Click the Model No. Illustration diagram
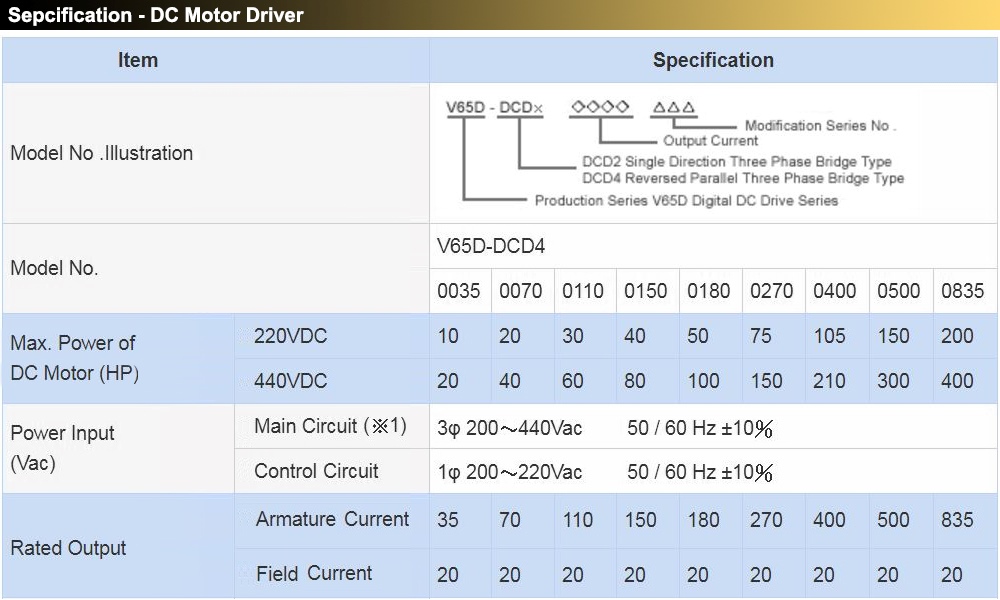Image resolution: width=1000 pixels, height=600 pixels. click(675, 153)
